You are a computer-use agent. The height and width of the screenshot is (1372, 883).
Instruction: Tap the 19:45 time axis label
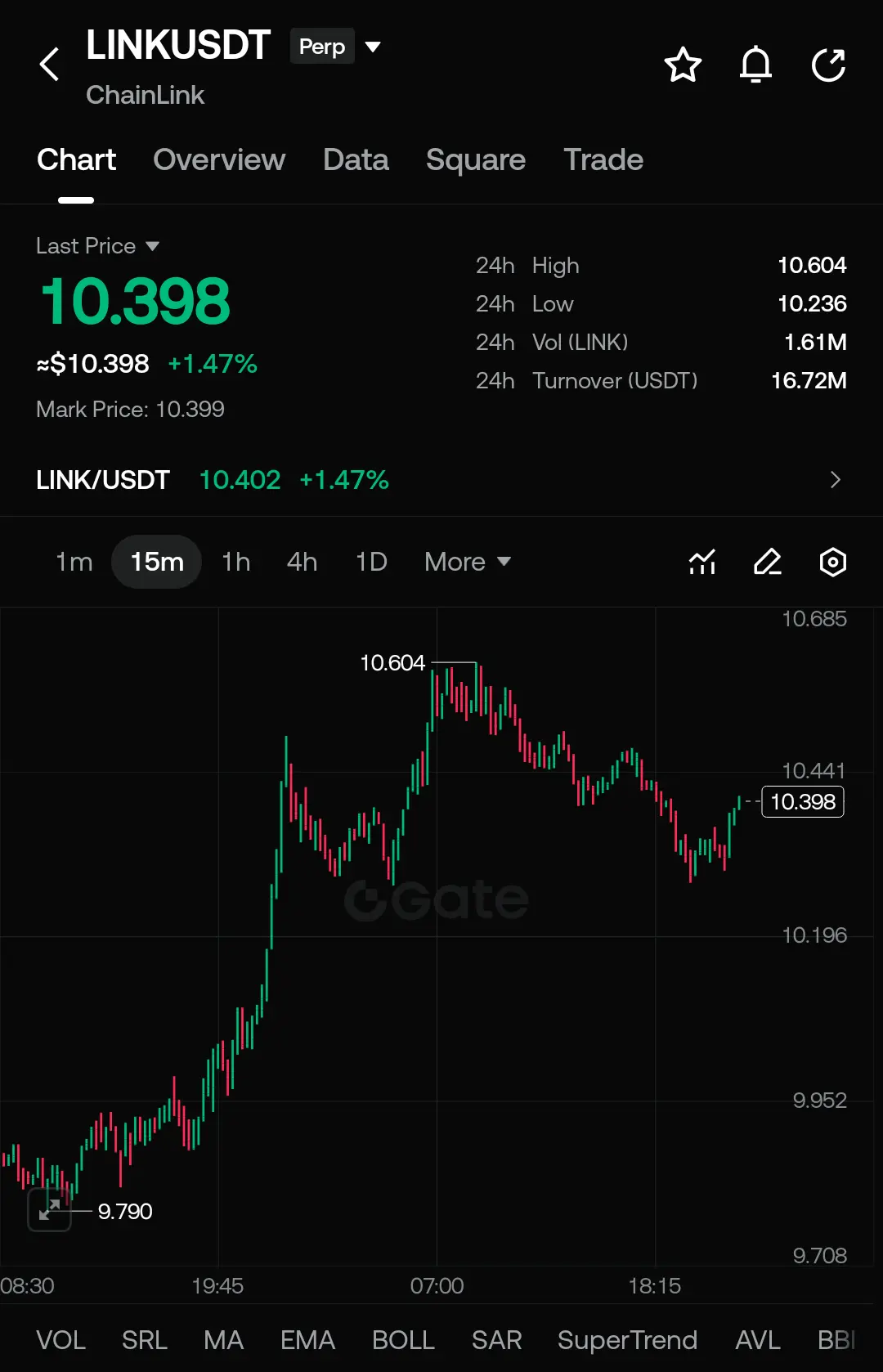coord(217,1285)
